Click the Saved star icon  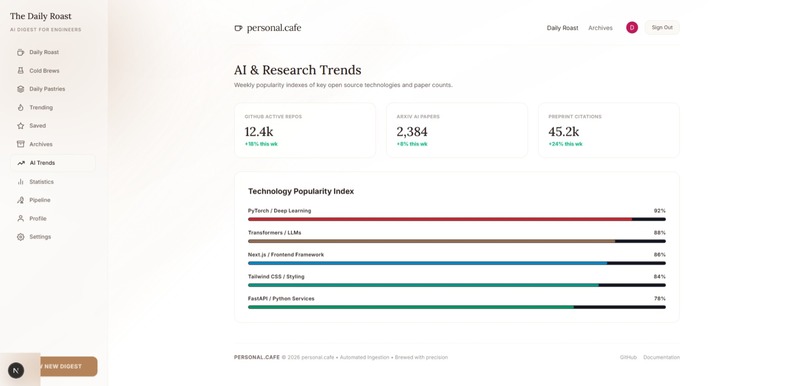click(21, 126)
